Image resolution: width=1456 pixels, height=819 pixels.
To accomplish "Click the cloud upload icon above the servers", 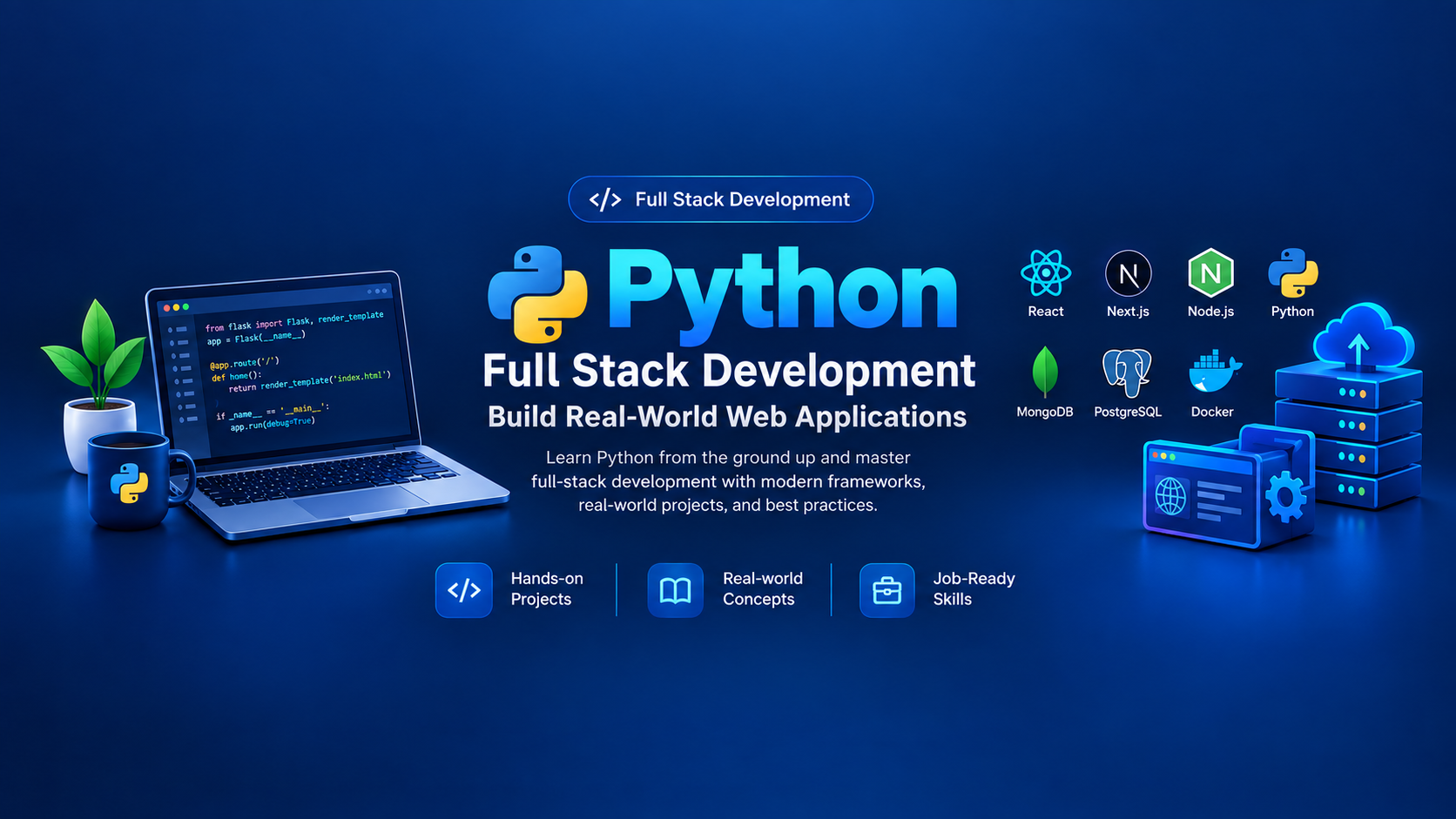I will coord(1364,338).
